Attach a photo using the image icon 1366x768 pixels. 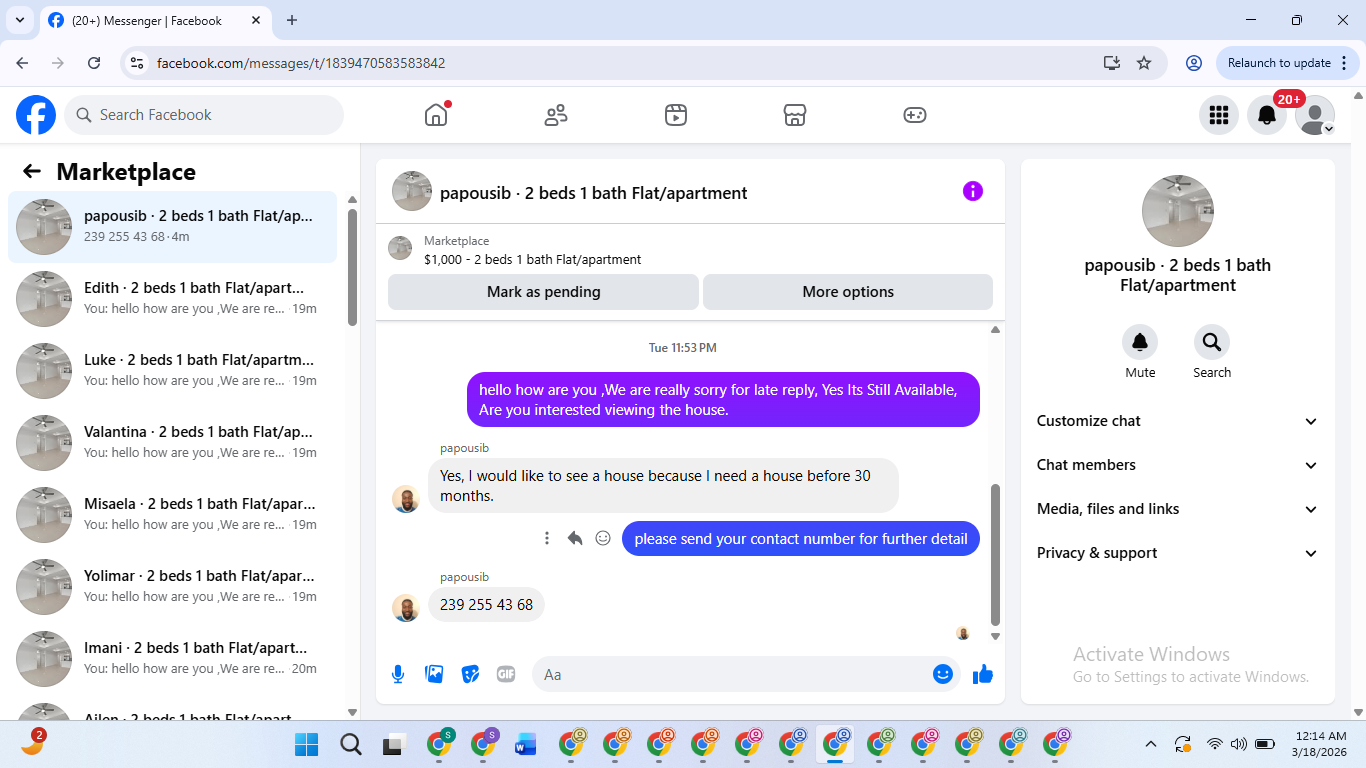pyautogui.click(x=434, y=674)
